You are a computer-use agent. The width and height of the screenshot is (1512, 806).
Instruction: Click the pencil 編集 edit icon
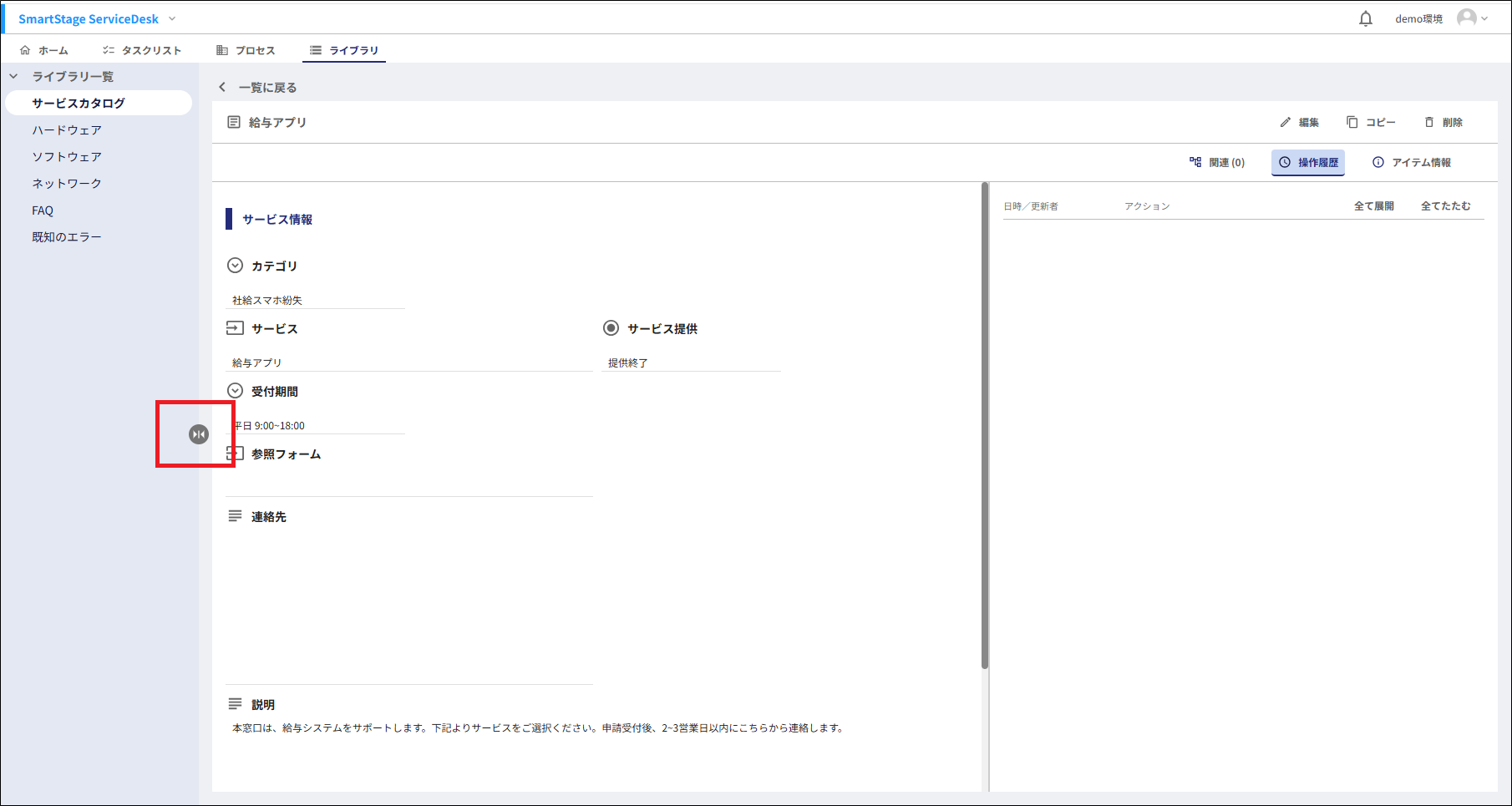click(x=1286, y=122)
